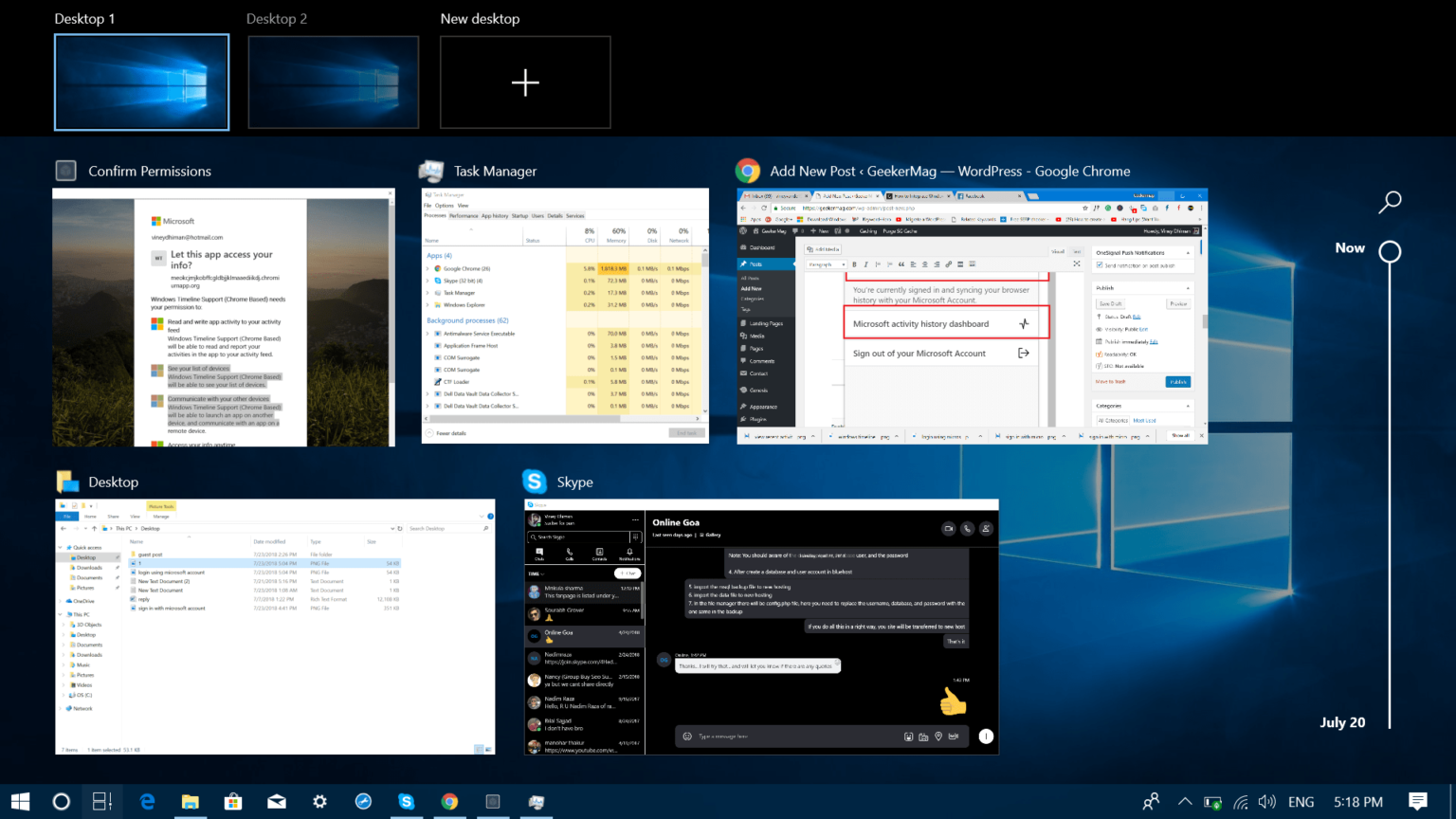Open Settings via the gear icon
The height and width of the screenshot is (819, 1456).
[319, 801]
